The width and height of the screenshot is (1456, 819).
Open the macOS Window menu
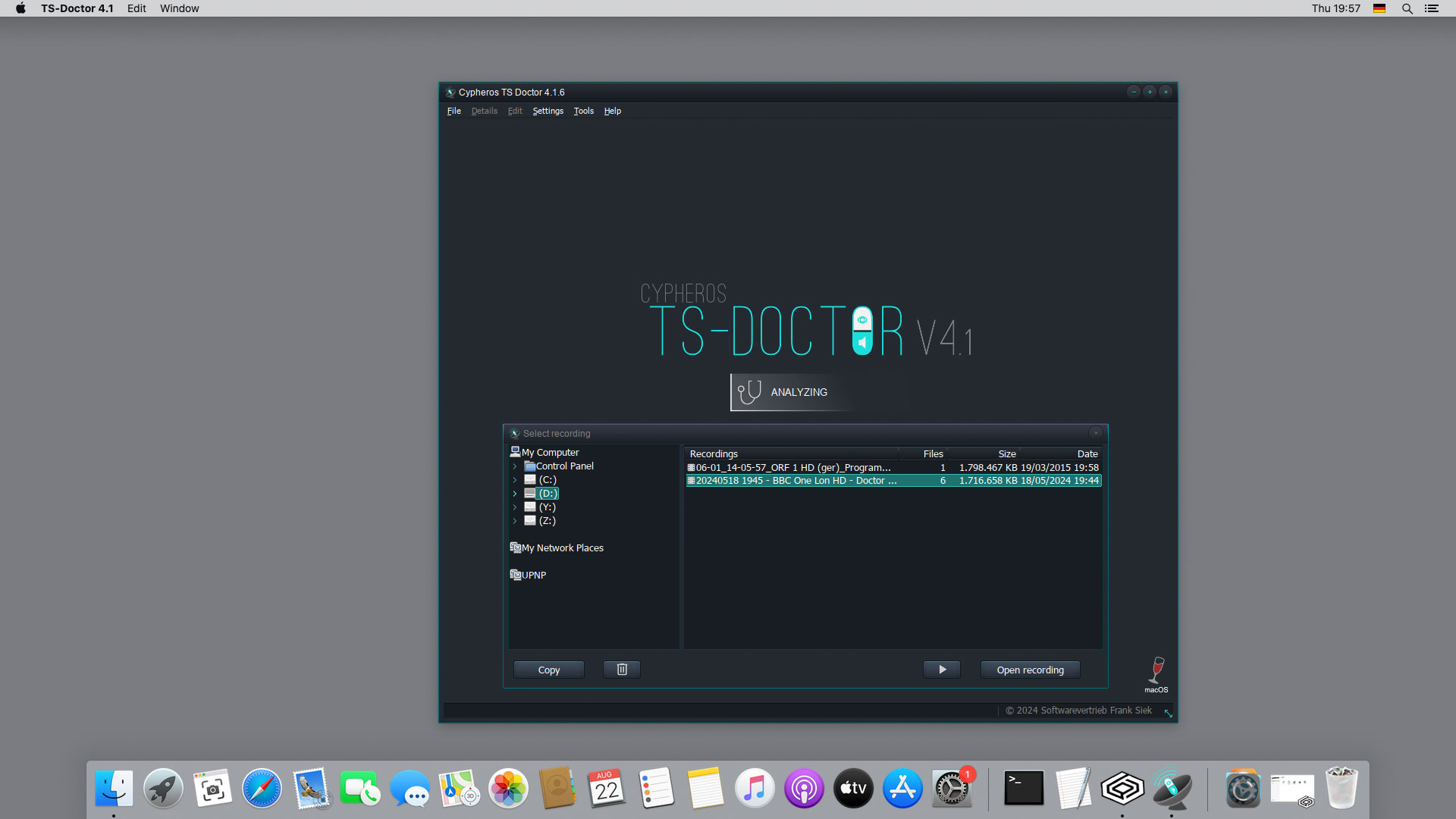(179, 8)
